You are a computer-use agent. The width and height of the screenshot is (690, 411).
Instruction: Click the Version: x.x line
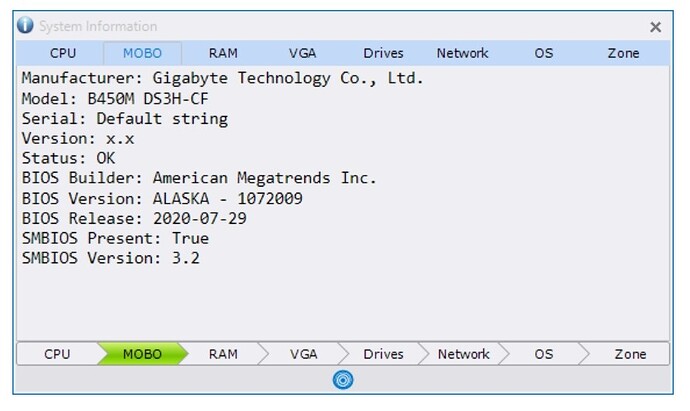(78, 139)
